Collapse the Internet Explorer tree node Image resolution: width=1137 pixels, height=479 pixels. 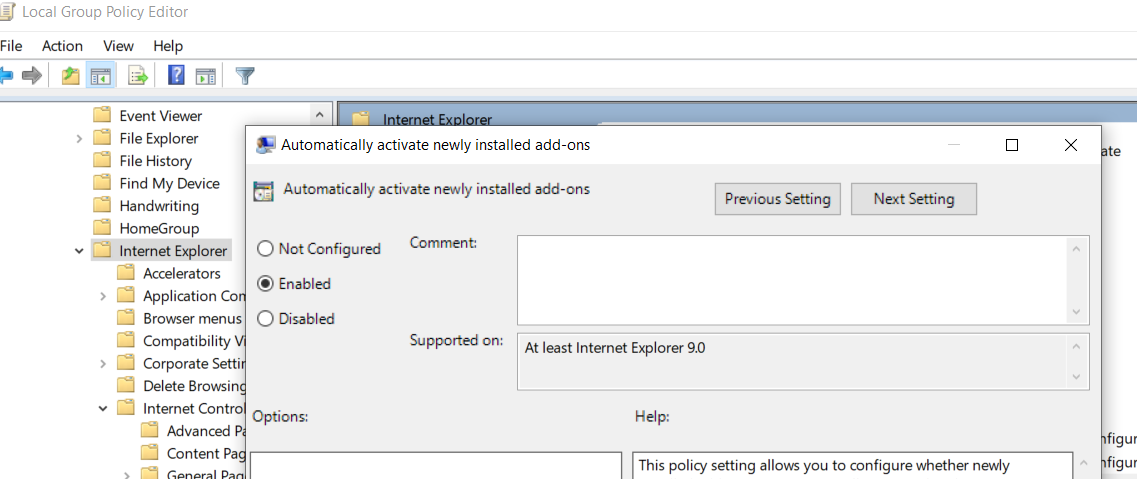pos(79,251)
